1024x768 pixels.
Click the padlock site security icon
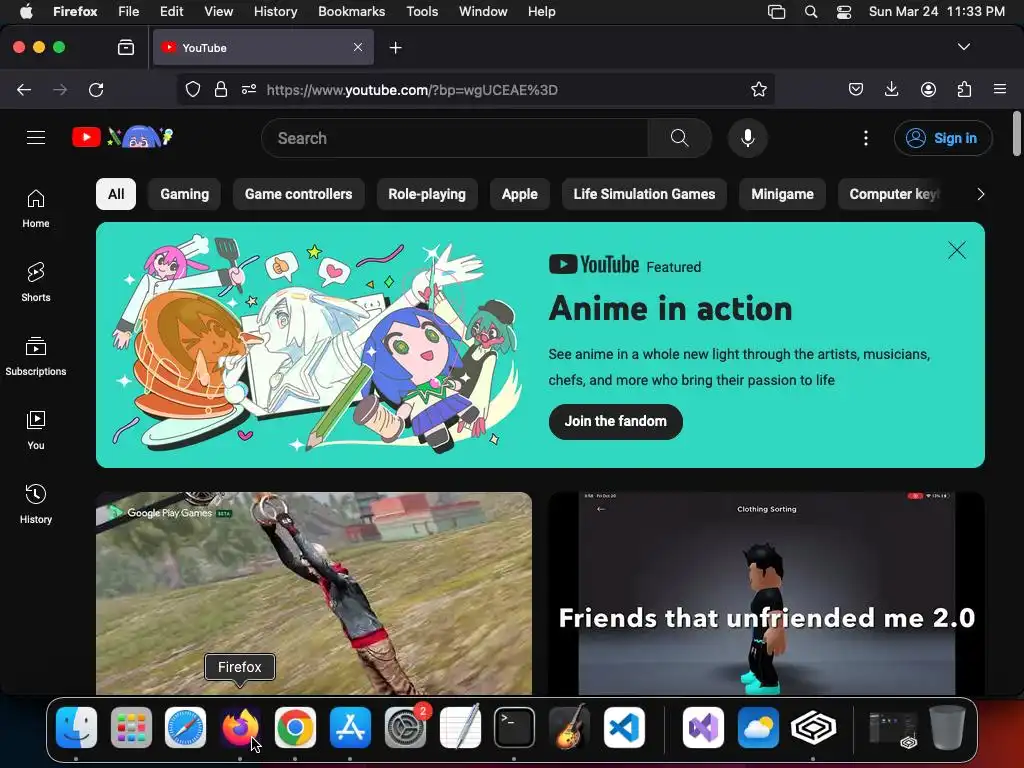(x=221, y=89)
